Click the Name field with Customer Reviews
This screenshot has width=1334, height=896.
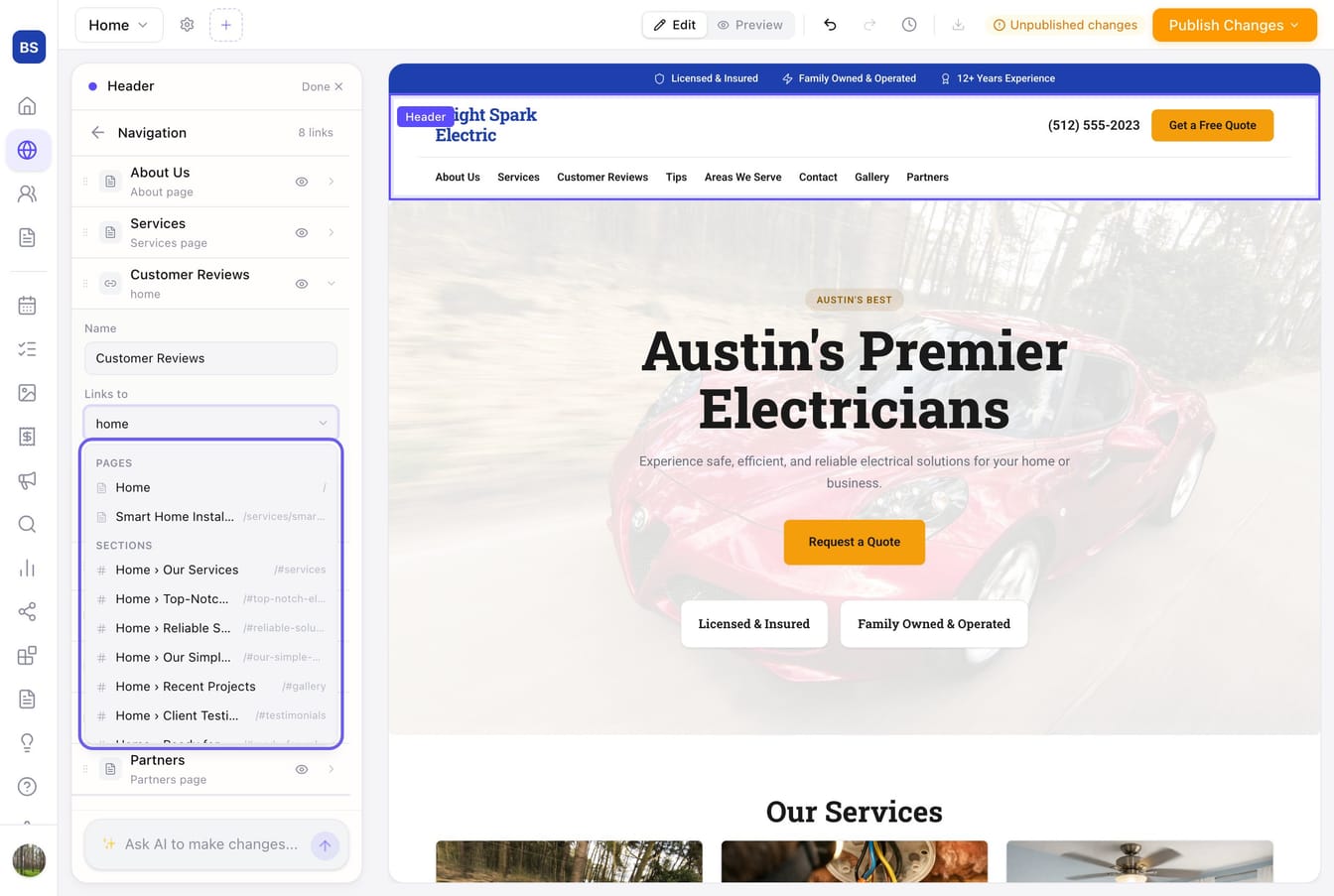[210, 358]
